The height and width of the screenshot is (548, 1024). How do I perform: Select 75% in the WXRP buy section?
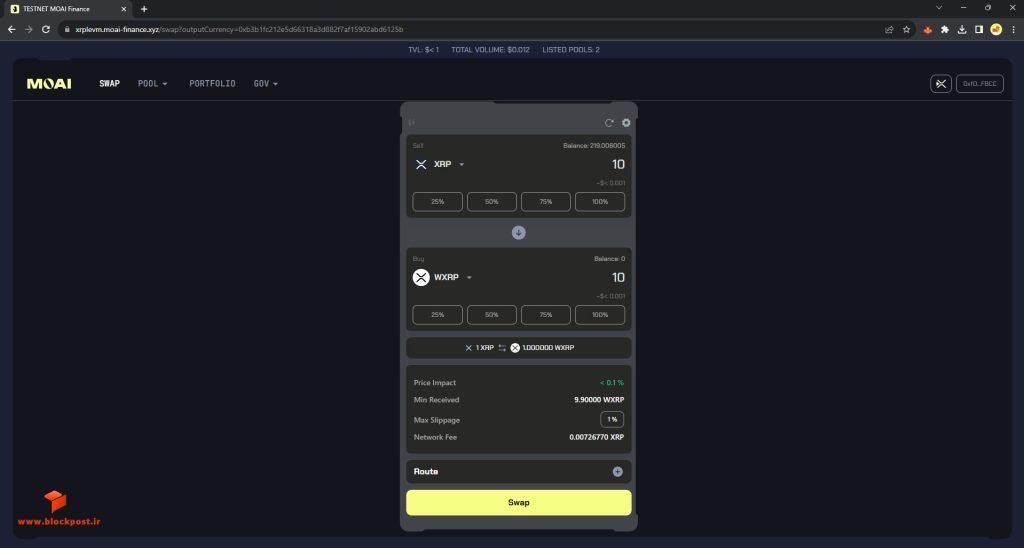pos(546,315)
